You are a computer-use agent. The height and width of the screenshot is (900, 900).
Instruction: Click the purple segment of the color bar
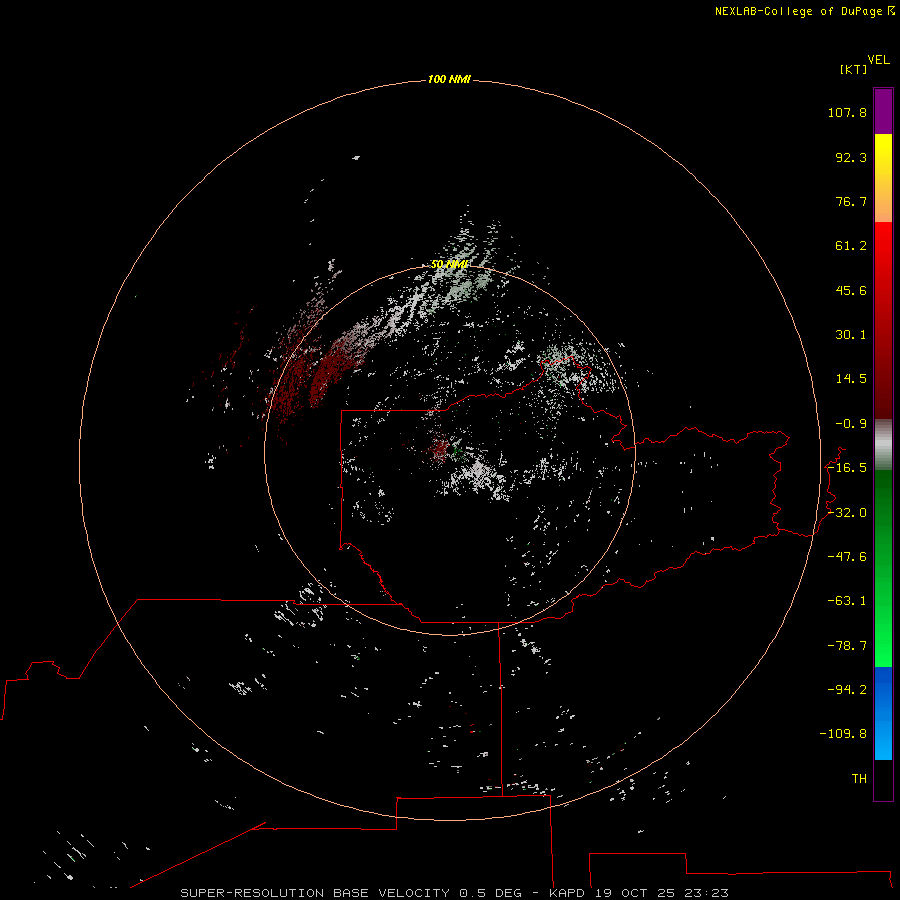pyautogui.click(x=883, y=112)
